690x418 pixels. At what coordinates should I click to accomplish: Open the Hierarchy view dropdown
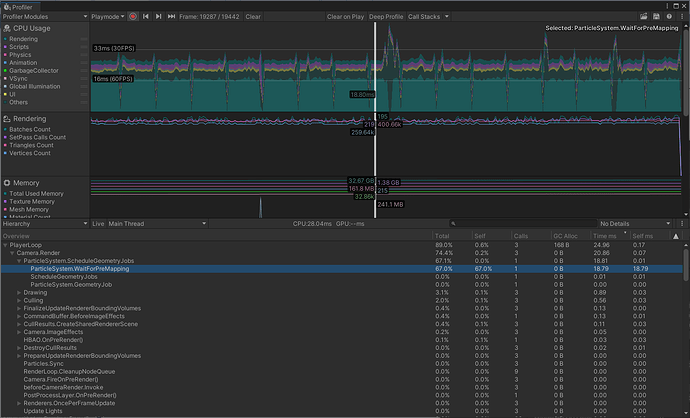(x=45, y=224)
